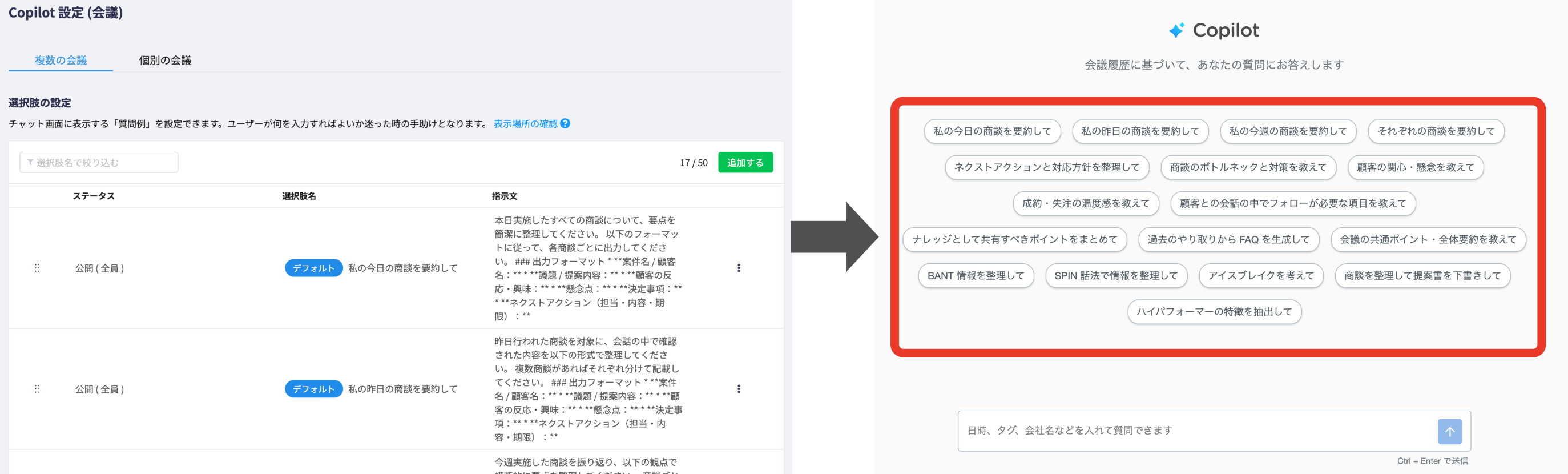This screenshot has width=1568, height=474.
Task: Open three-dot menu for 私の今日の商談を要約して row
Action: [739, 268]
